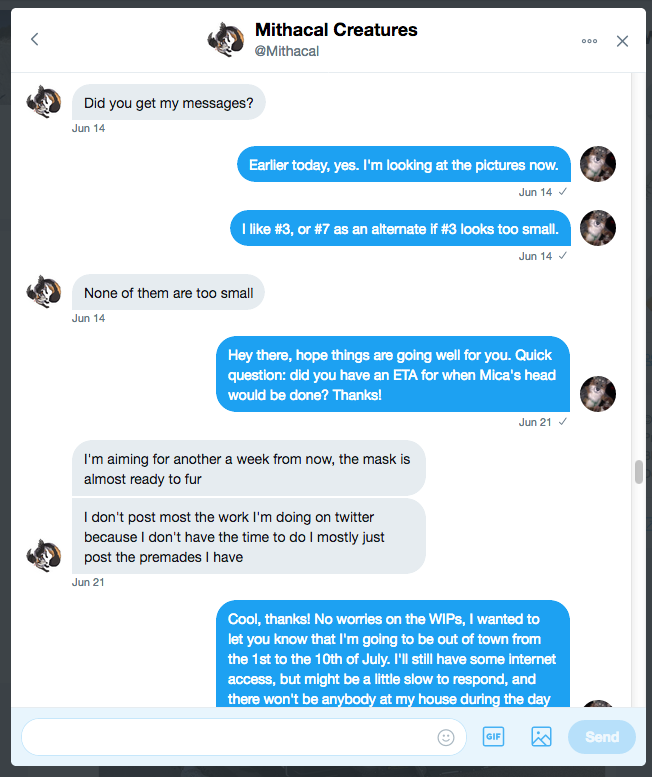This screenshot has height=777, width=652.
Task: Close the direct message dialog
Action: click(622, 41)
